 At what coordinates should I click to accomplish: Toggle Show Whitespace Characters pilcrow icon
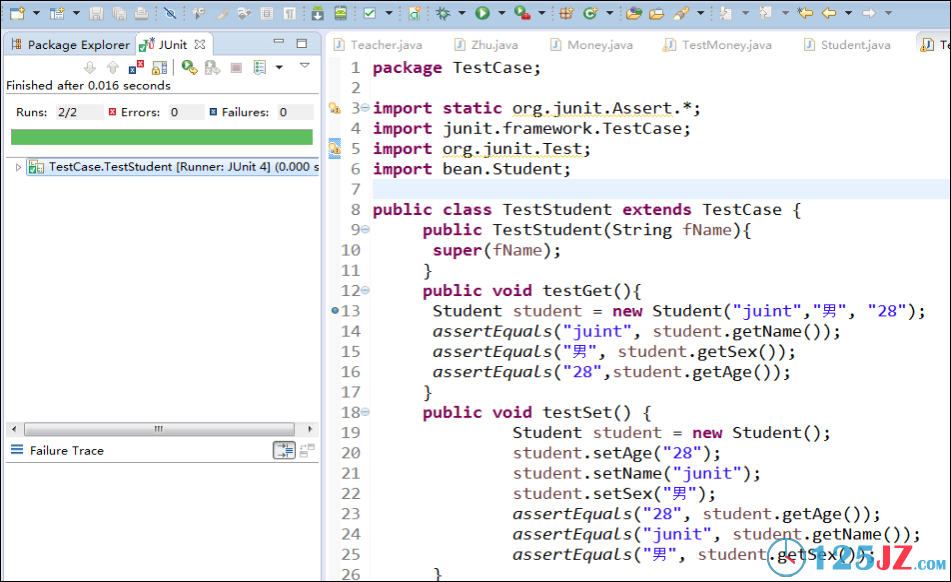pyautogui.click(x=290, y=13)
